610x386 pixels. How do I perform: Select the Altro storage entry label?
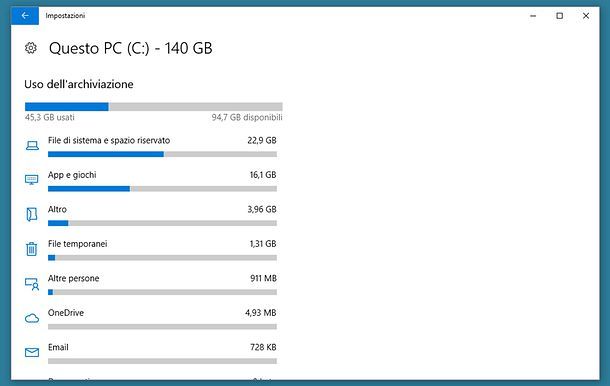57,209
